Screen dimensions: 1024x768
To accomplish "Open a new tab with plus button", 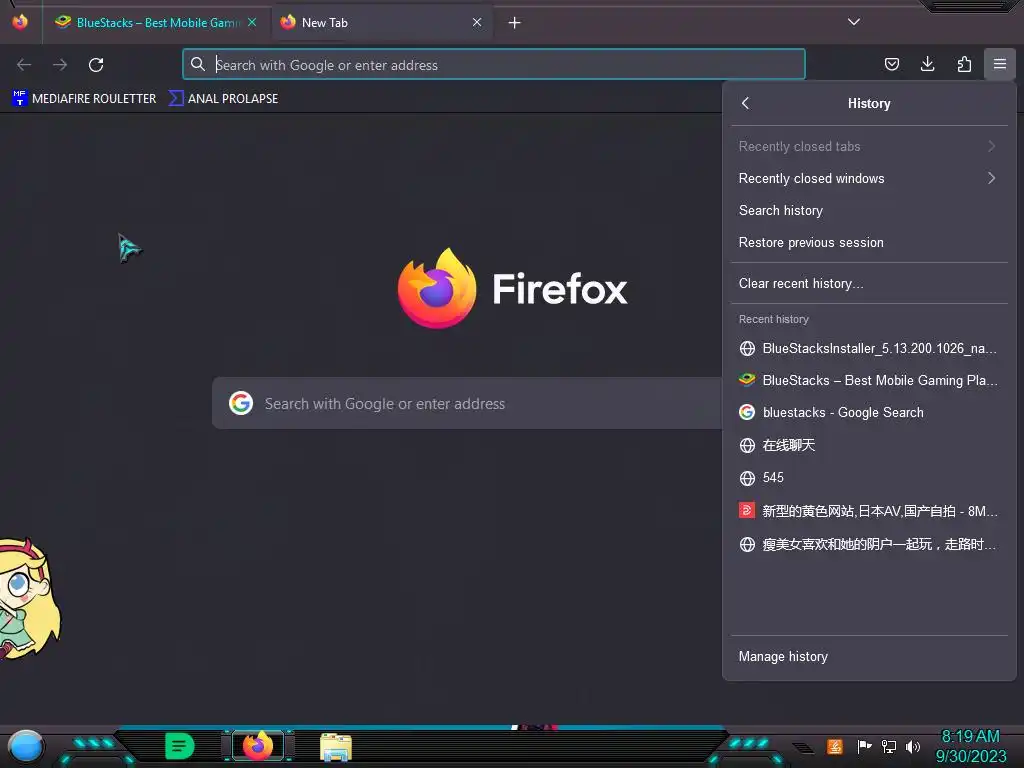I will (515, 23).
